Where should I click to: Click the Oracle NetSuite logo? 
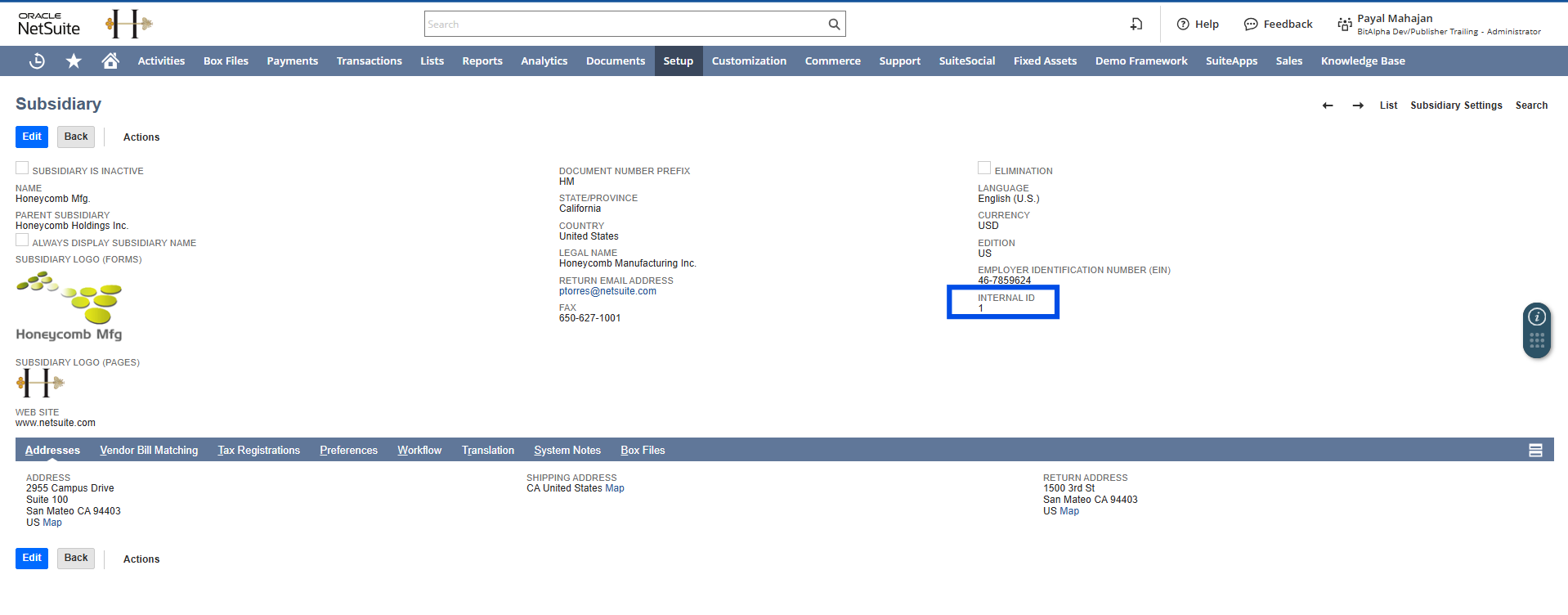click(49, 24)
